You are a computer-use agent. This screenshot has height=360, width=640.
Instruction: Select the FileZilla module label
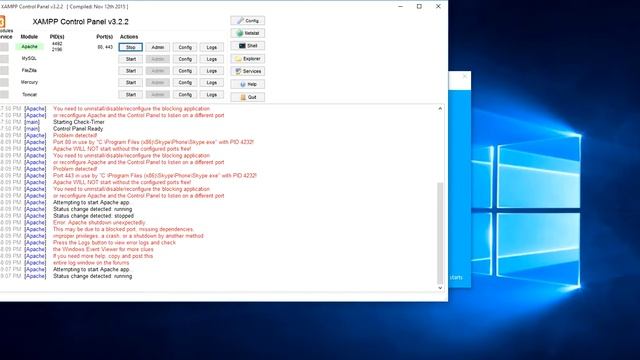(x=29, y=70)
